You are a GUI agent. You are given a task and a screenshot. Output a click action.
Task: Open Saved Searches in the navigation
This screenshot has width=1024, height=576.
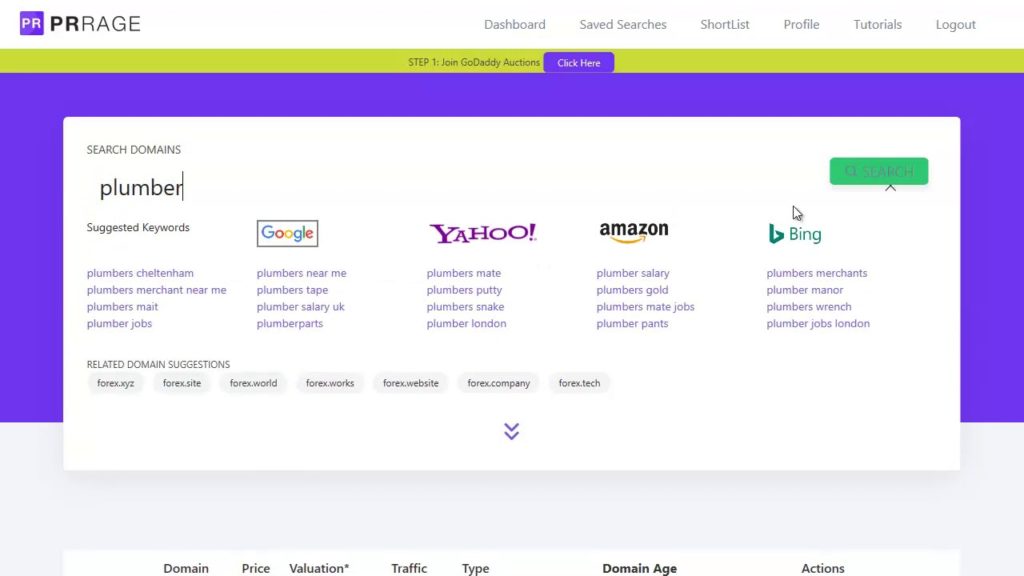(623, 24)
